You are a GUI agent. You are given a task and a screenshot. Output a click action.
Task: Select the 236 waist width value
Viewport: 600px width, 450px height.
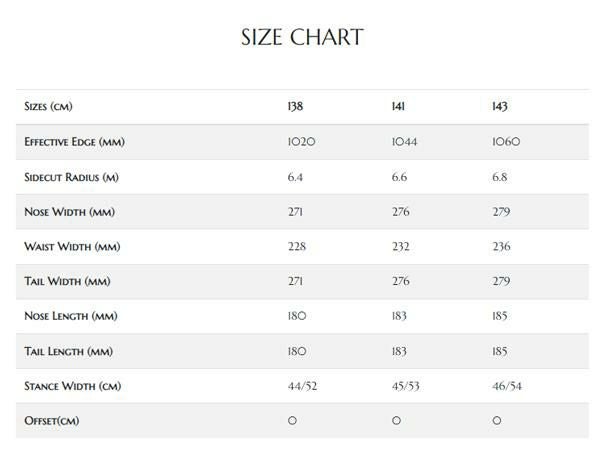pos(502,246)
